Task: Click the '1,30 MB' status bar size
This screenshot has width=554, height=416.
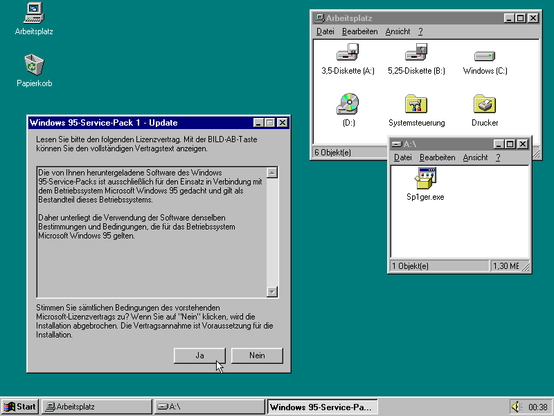Action: [x=506, y=266]
